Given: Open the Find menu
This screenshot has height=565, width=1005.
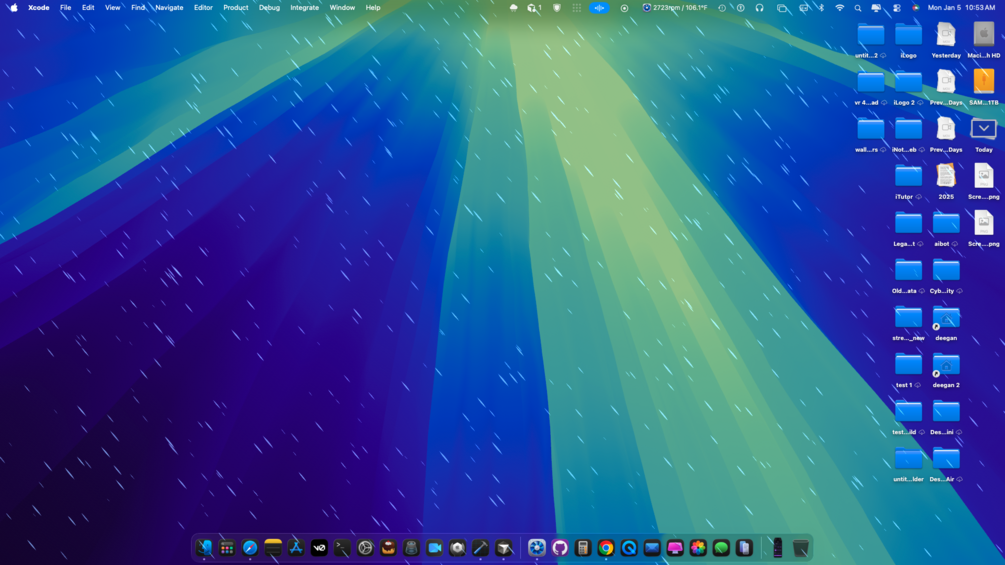Looking at the screenshot, I should (x=138, y=8).
